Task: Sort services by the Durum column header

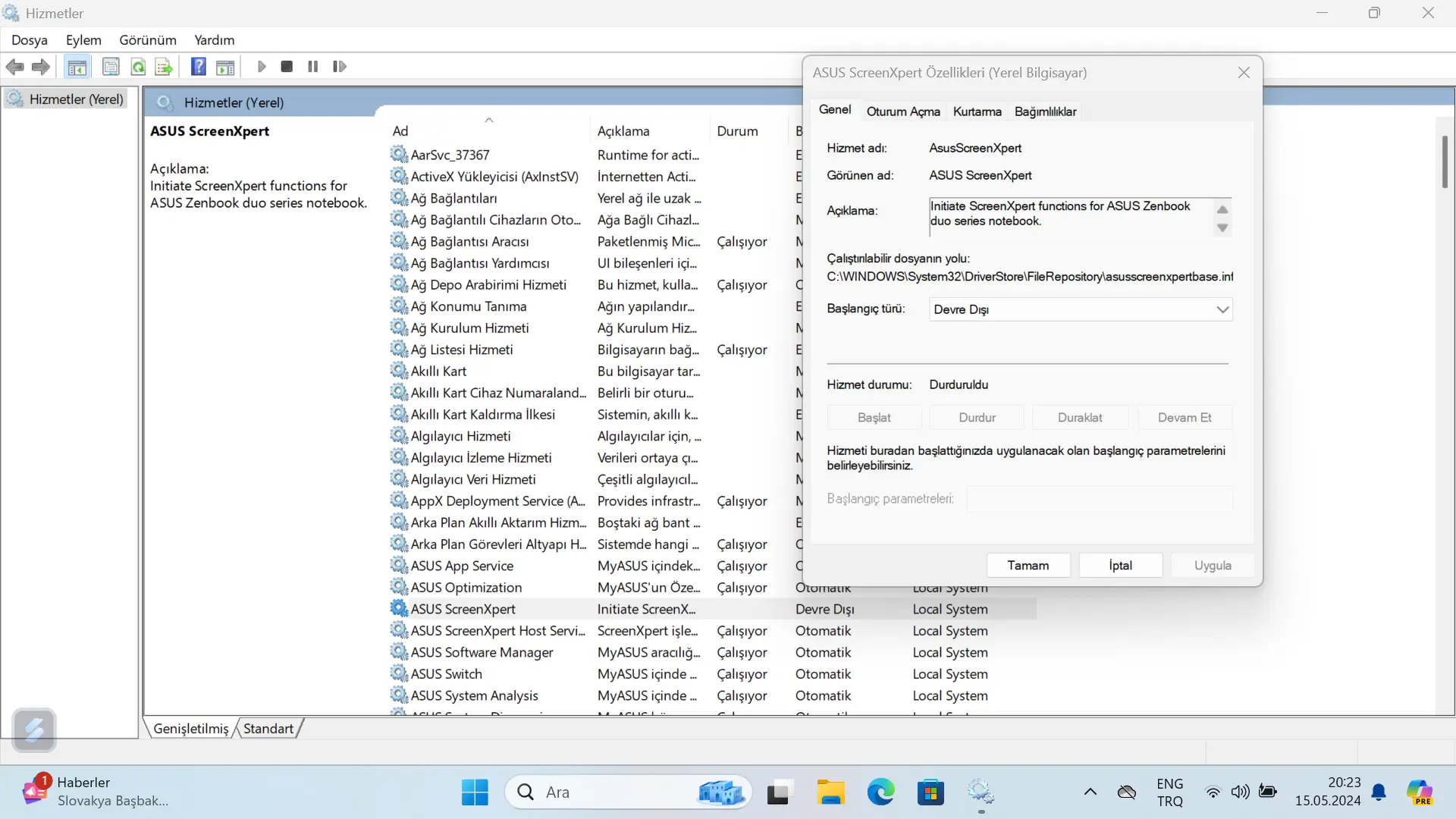Action: pos(749,131)
